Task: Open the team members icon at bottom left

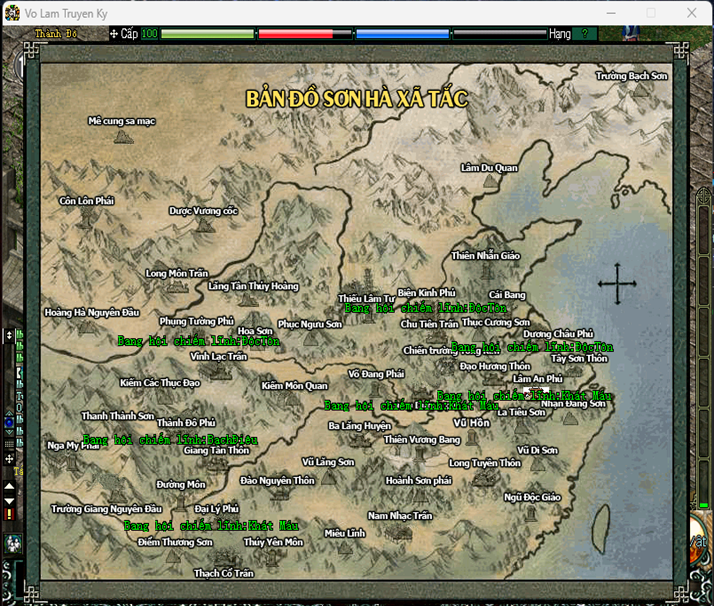Action: click(12, 543)
